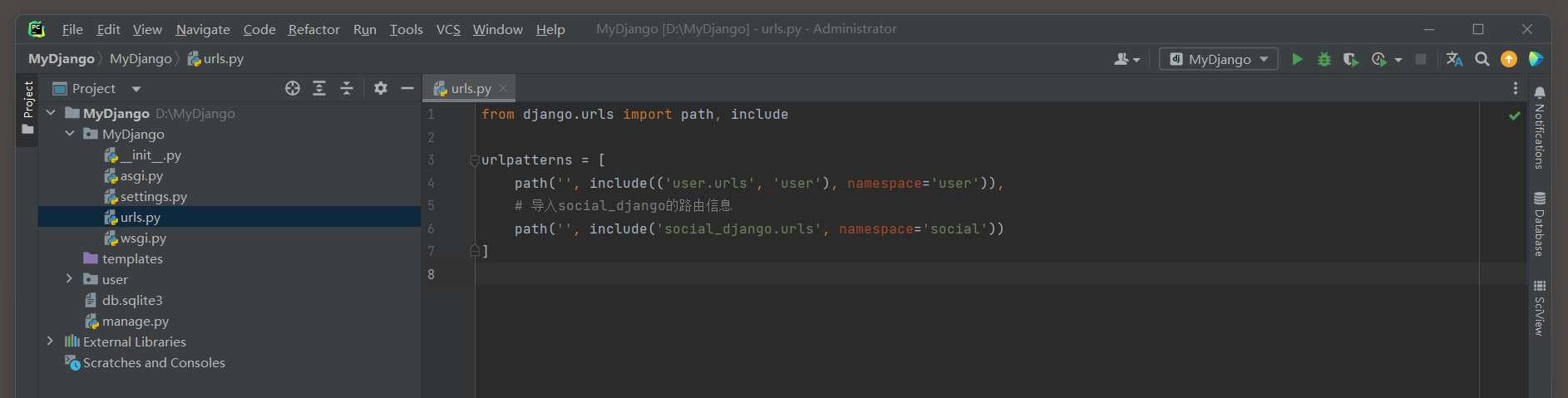Select urls.py in project tree
The height and width of the screenshot is (398, 1568).
click(x=229, y=217)
